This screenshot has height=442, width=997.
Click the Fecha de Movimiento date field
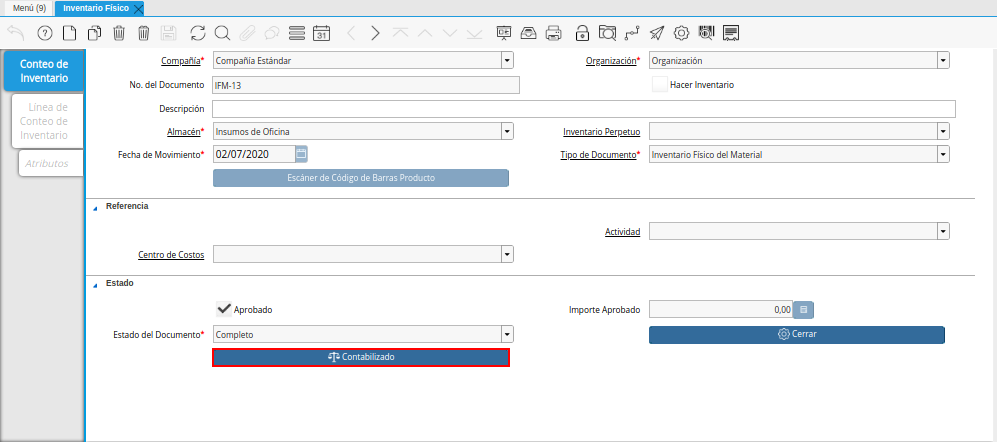pos(254,155)
